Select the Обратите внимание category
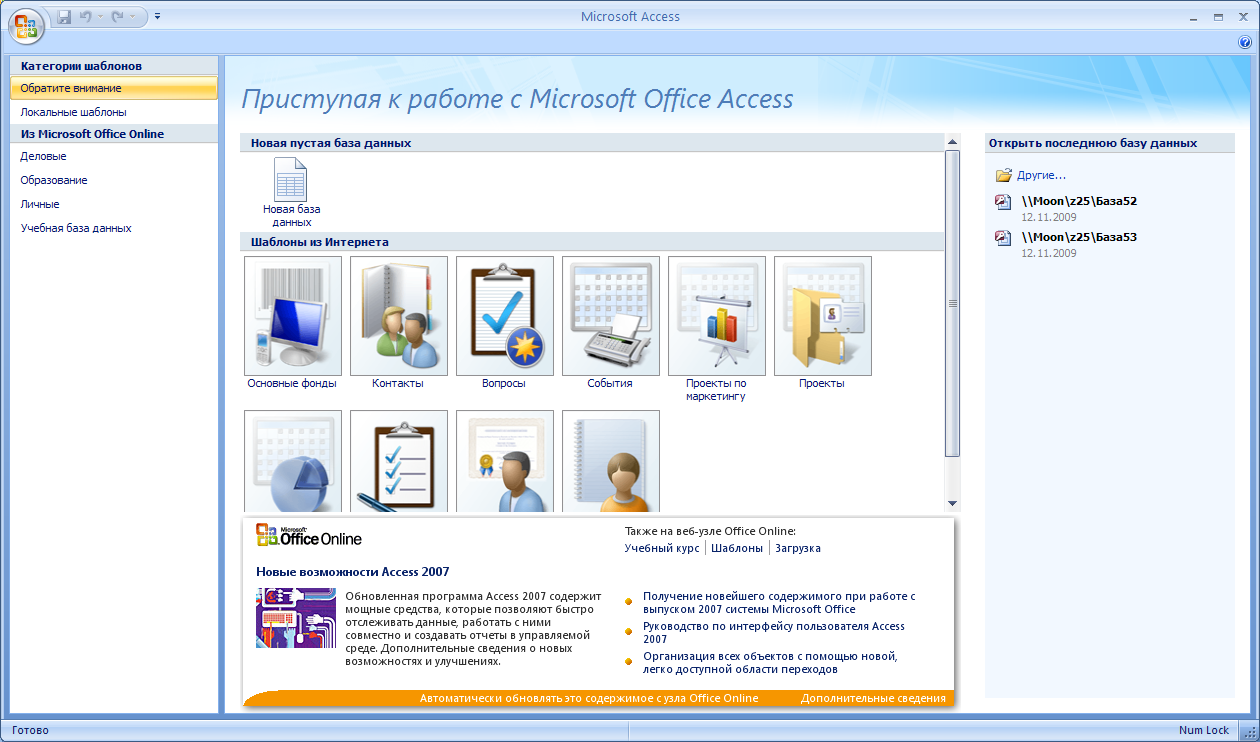This screenshot has width=1260, height=742. 114,88
